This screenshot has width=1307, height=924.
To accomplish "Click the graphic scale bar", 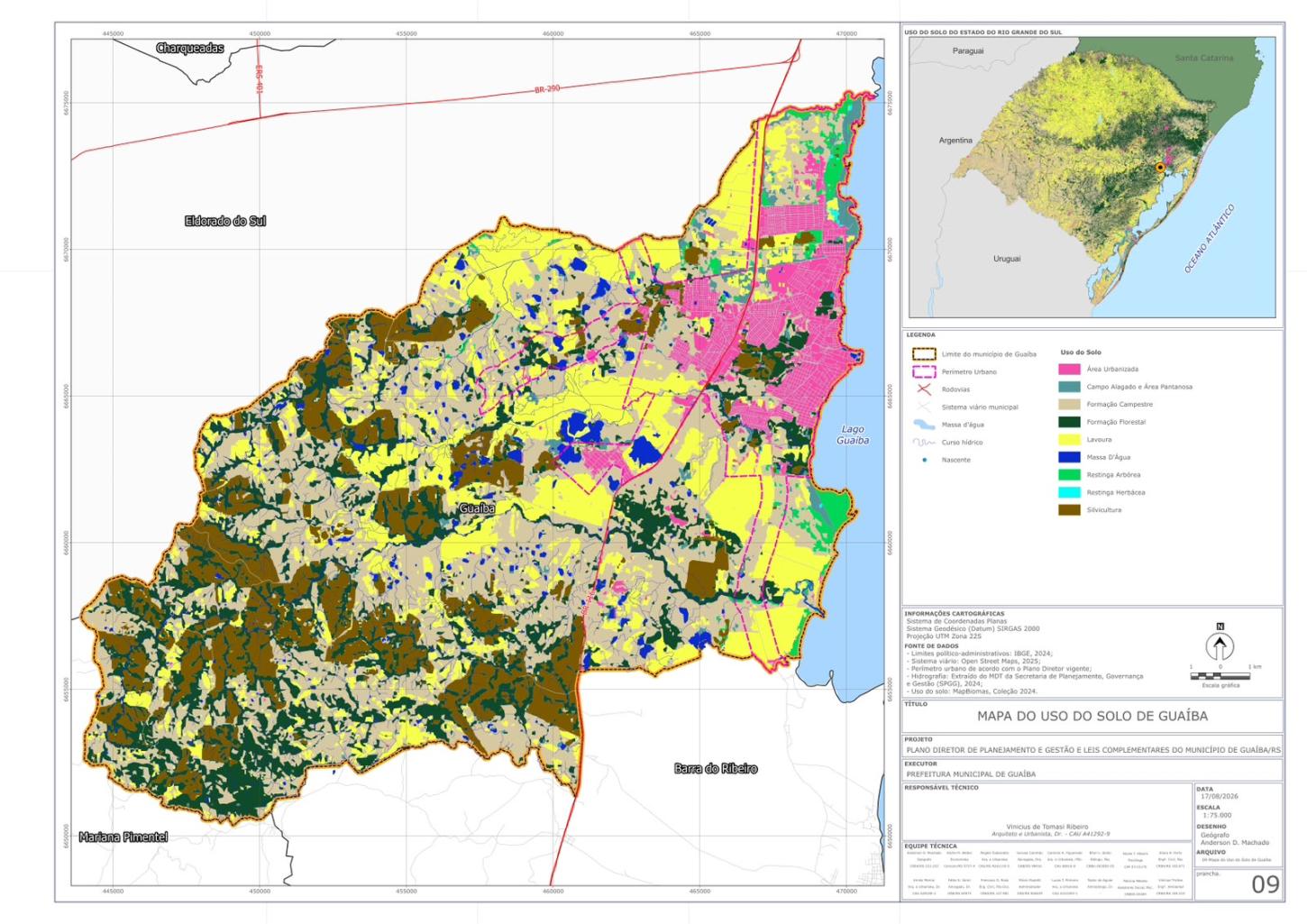I will click(x=1220, y=675).
